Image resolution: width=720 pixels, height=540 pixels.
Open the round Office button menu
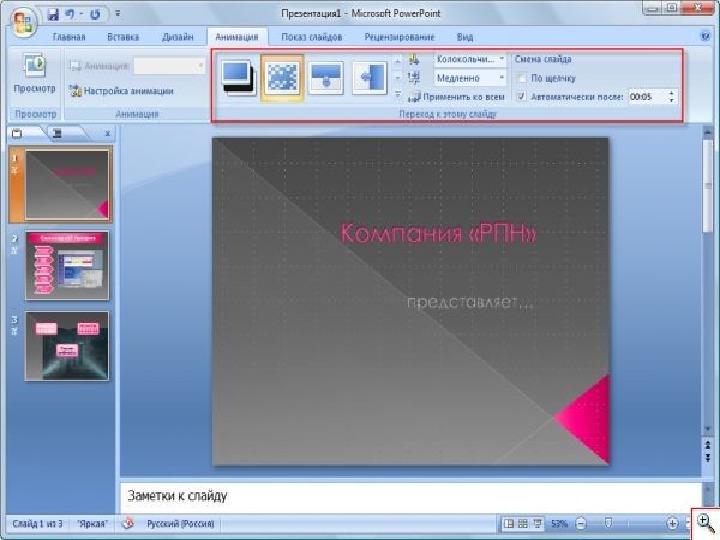coord(22,21)
